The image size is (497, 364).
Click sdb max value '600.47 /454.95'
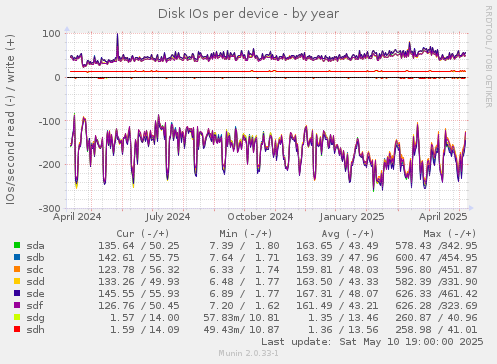coord(436,258)
